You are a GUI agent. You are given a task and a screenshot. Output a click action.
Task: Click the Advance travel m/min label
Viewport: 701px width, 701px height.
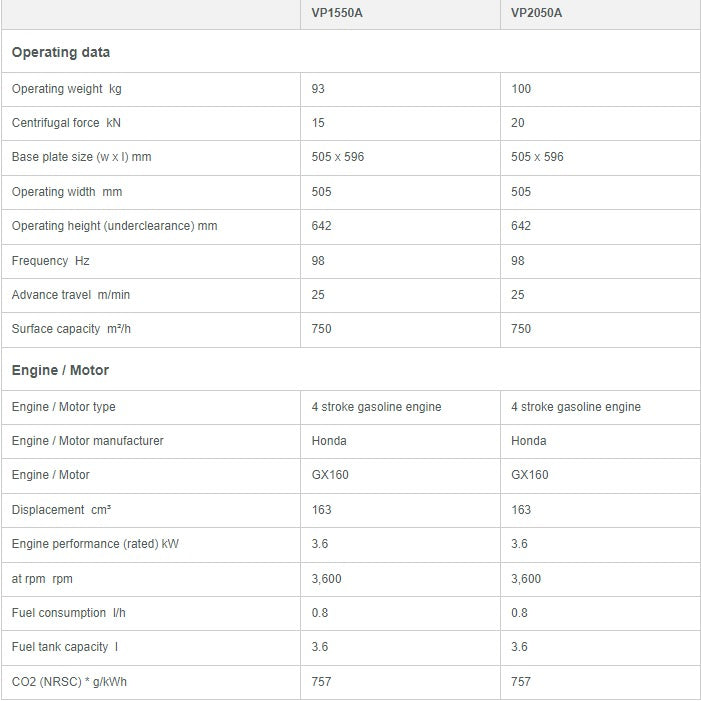73,294
